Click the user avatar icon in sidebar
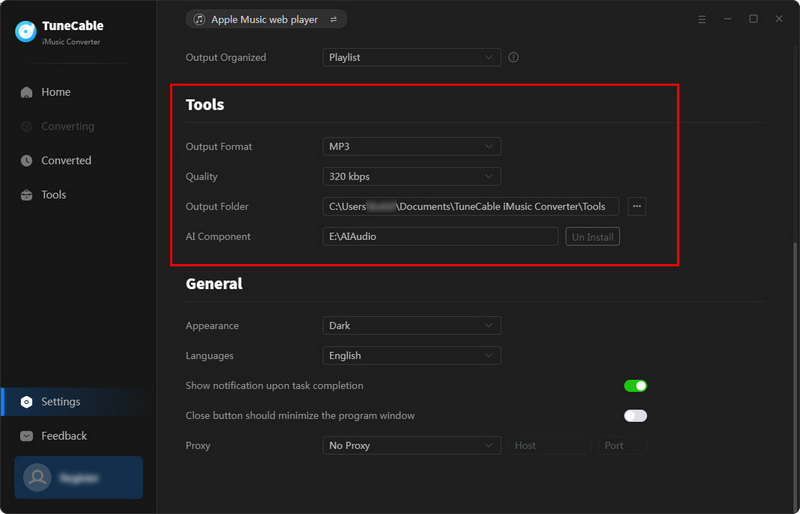Viewport: 800px width, 514px height. coord(37,478)
